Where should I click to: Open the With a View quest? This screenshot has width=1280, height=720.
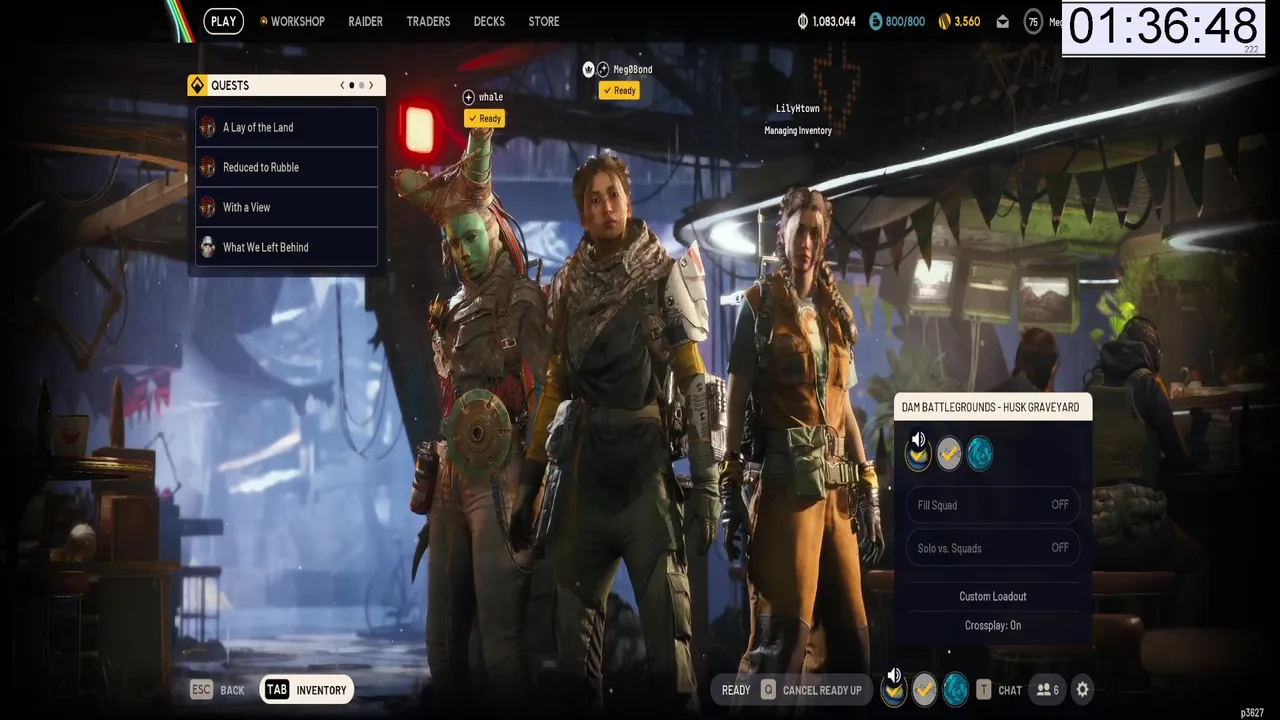[287, 207]
